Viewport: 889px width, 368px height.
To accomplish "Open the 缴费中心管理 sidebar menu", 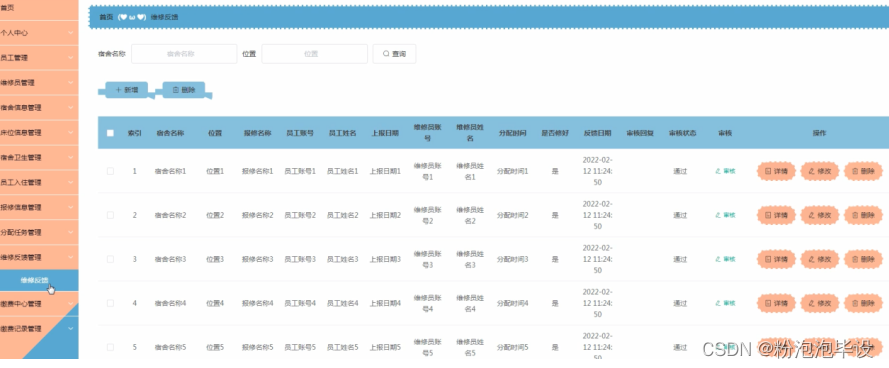I will click(x=39, y=304).
